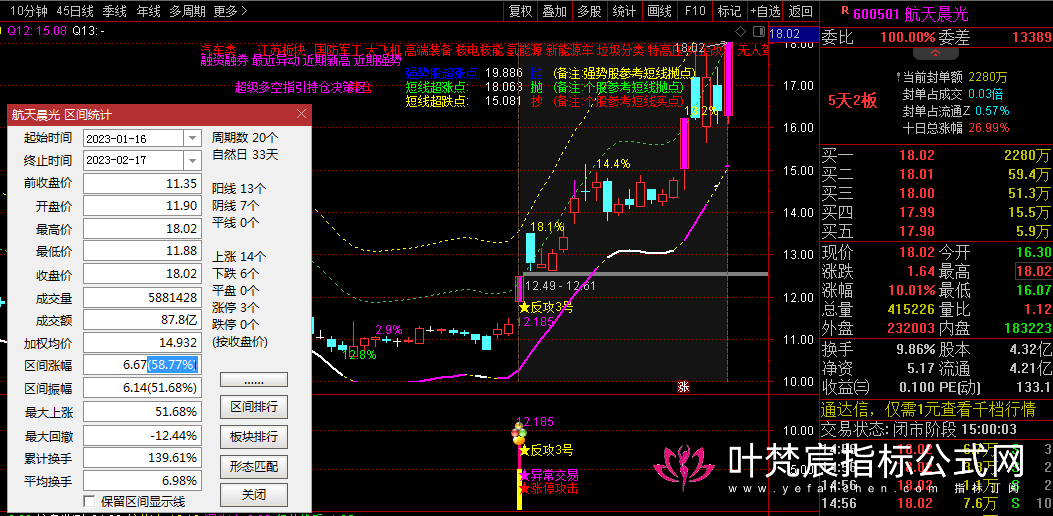Click the …… button in the dialog
This screenshot has width=1053, height=516.
point(254,380)
